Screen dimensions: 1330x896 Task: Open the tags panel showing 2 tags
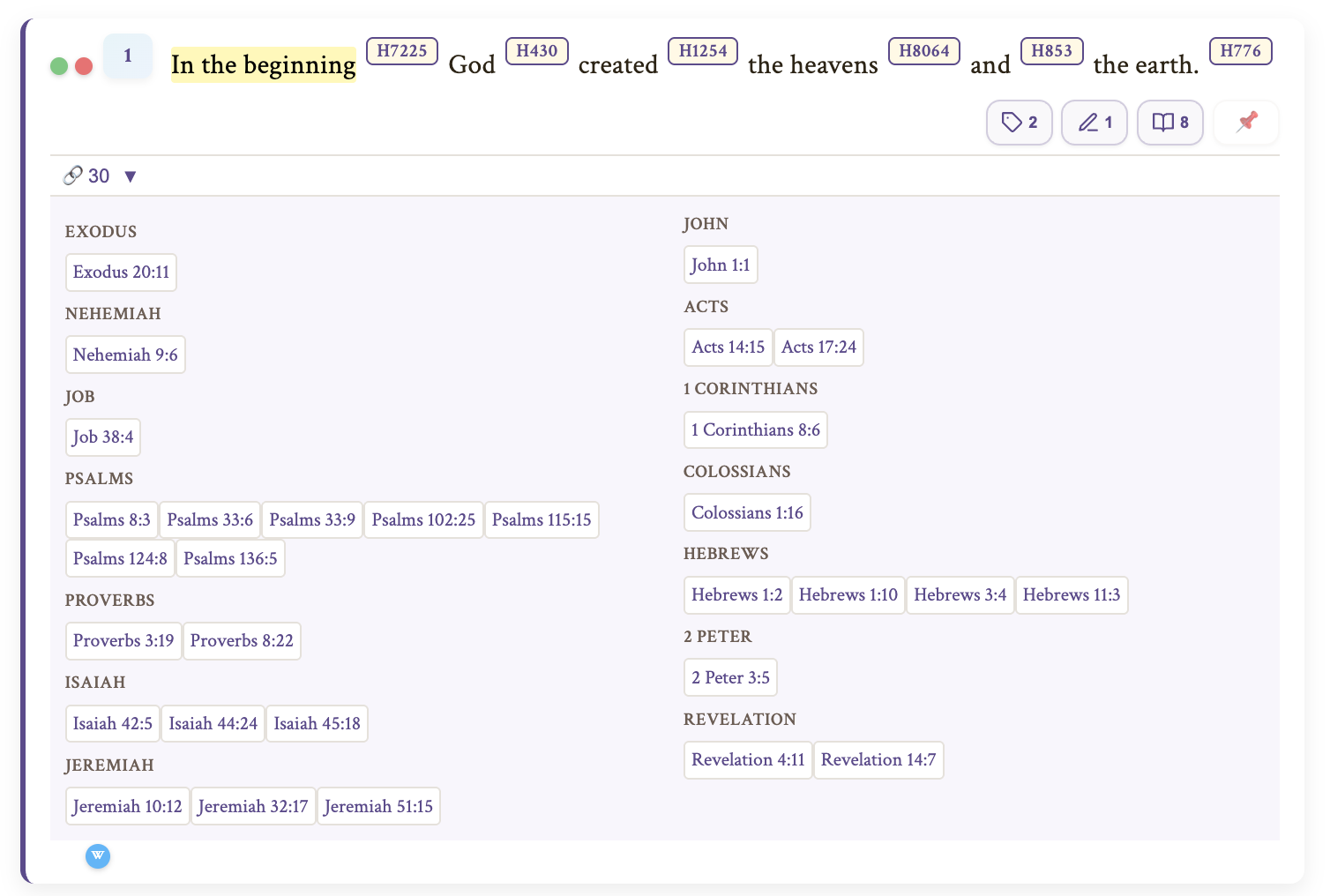(x=1019, y=123)
